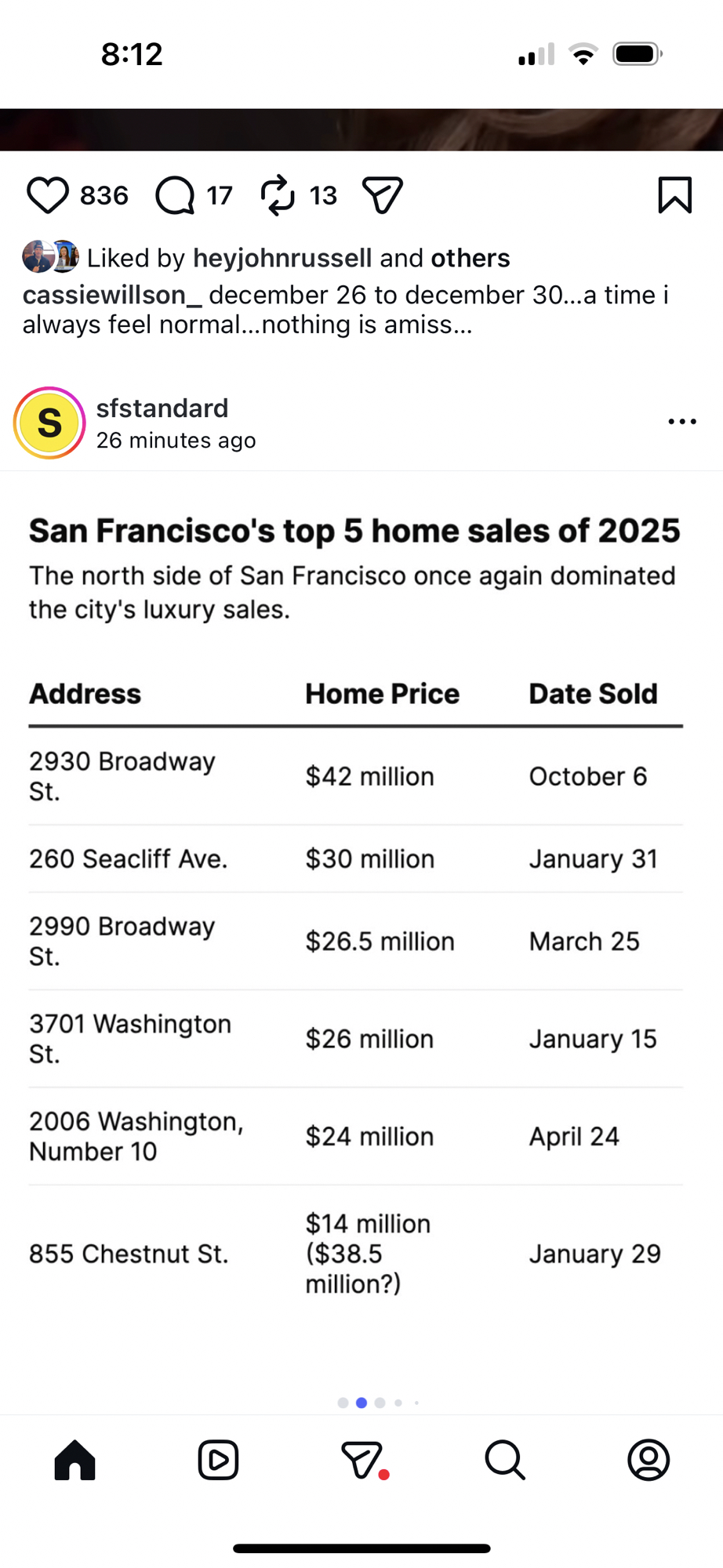Image resolution: width=723 pixels, height=1568 pixels.
Task: Open sfstandard post options menu
Action: coord(682,422)
